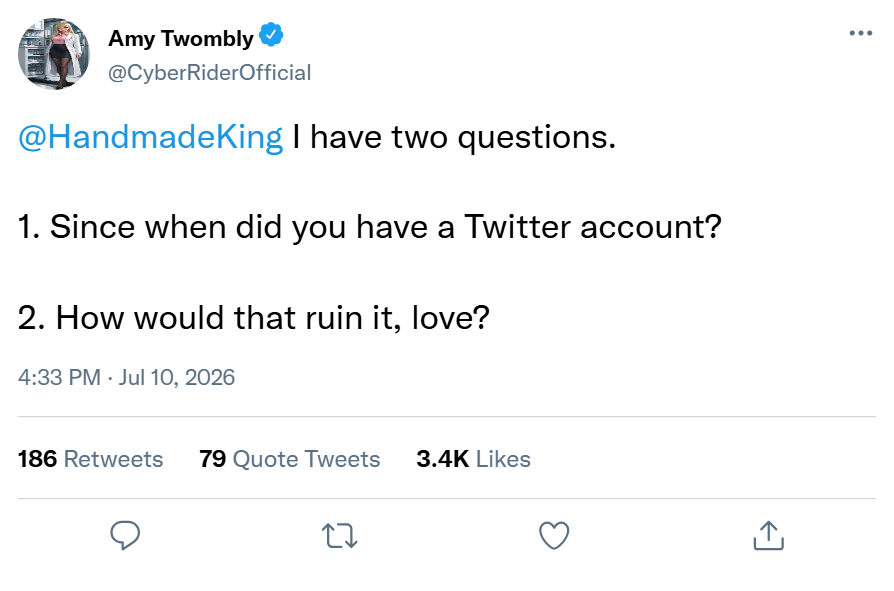Show the 3.4K Likes list
Viewport: 894px width, 591px height.
(x=473, y=459)
